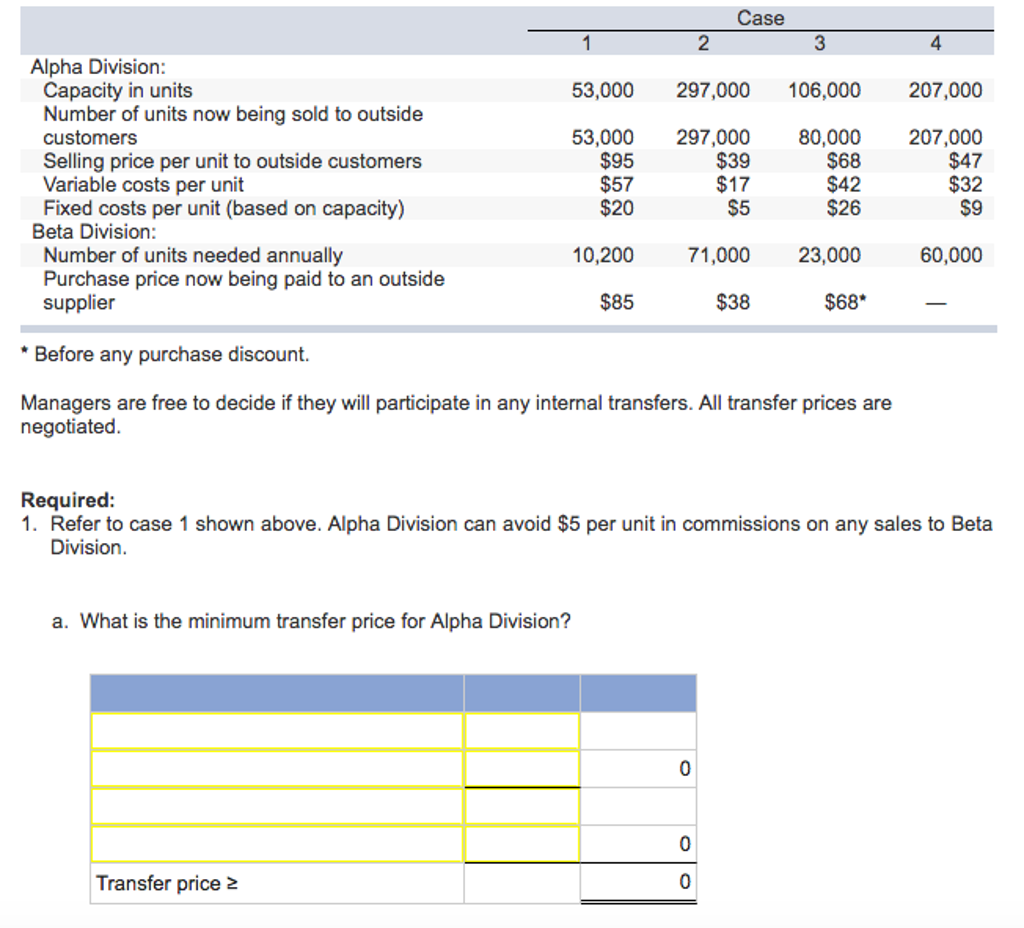
Task: Select variable cost $42
Action: (844, 185)
